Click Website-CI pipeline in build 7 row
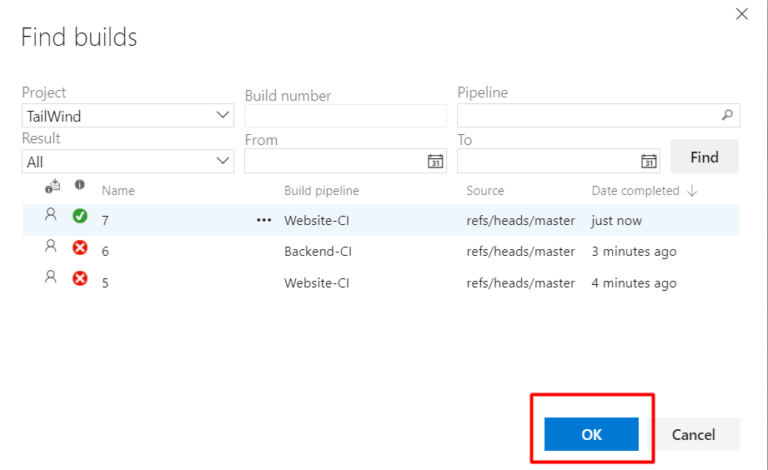 [x=317, y=220]
